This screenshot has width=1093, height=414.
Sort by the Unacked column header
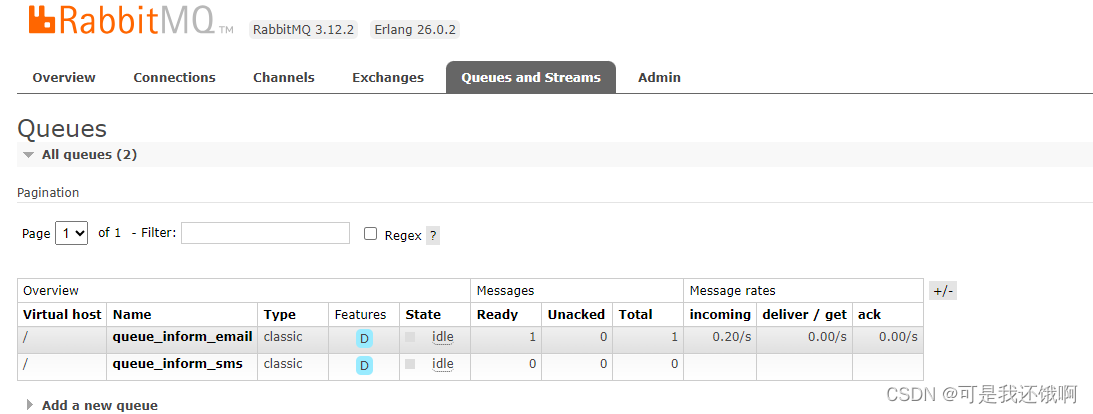(x=576, y=314)
